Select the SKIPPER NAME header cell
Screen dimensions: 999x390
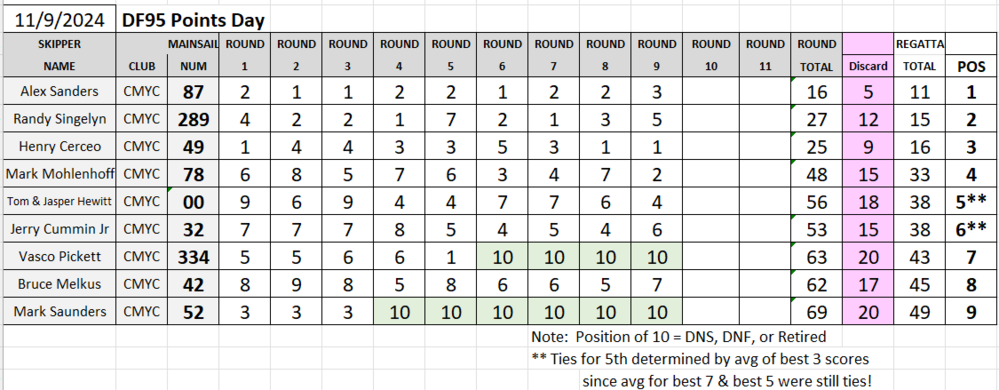pyautogui.click(x=59, y=55)
